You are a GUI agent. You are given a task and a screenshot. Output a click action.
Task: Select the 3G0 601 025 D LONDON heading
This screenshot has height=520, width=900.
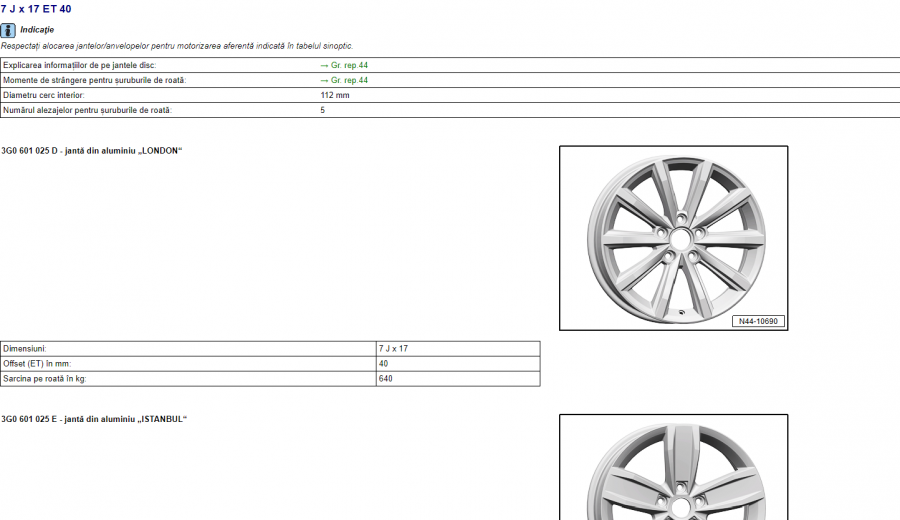click(x=92, y=150)
